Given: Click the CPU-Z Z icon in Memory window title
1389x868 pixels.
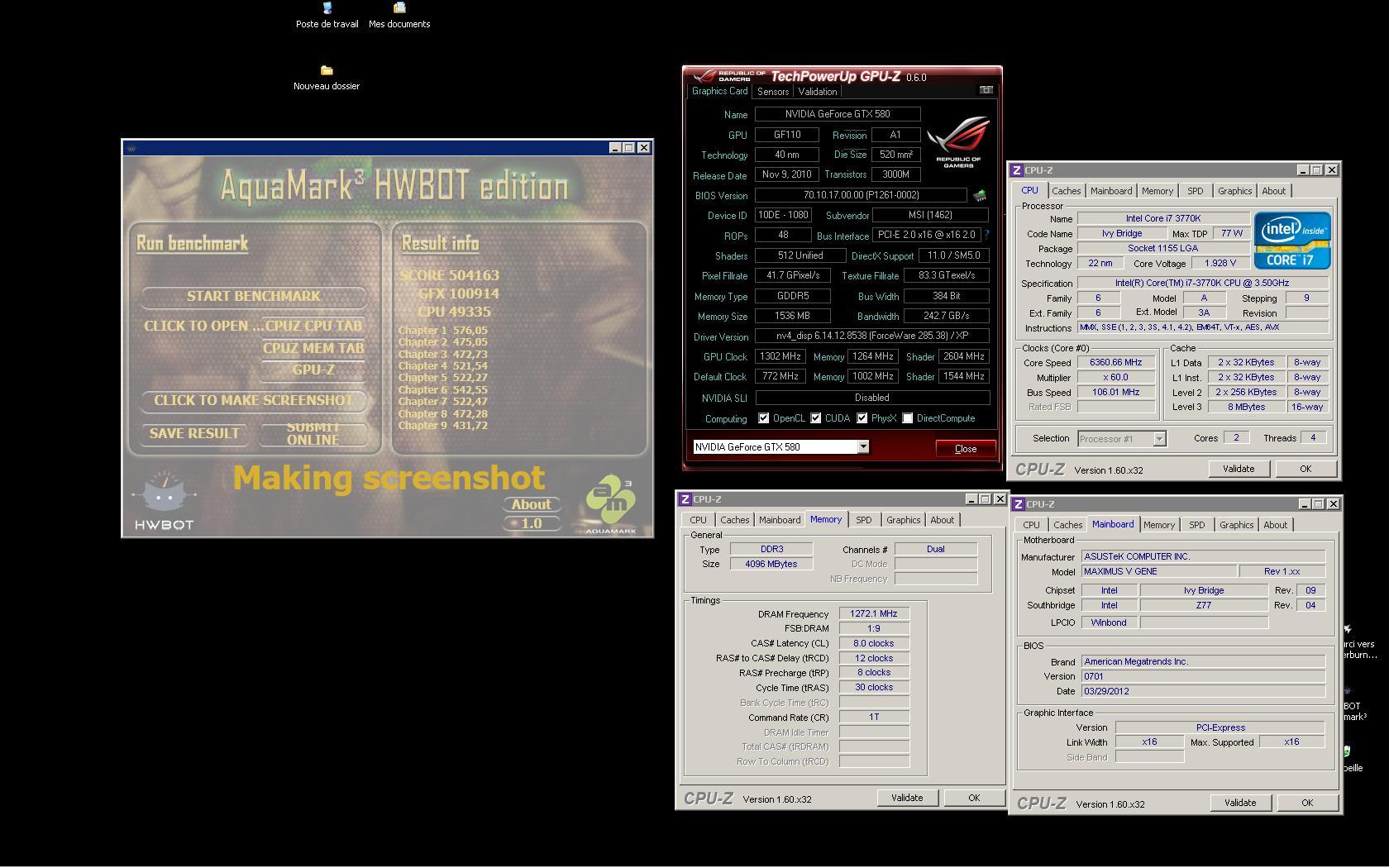Looking at the screenshot, I should click(x=685, y=499).
